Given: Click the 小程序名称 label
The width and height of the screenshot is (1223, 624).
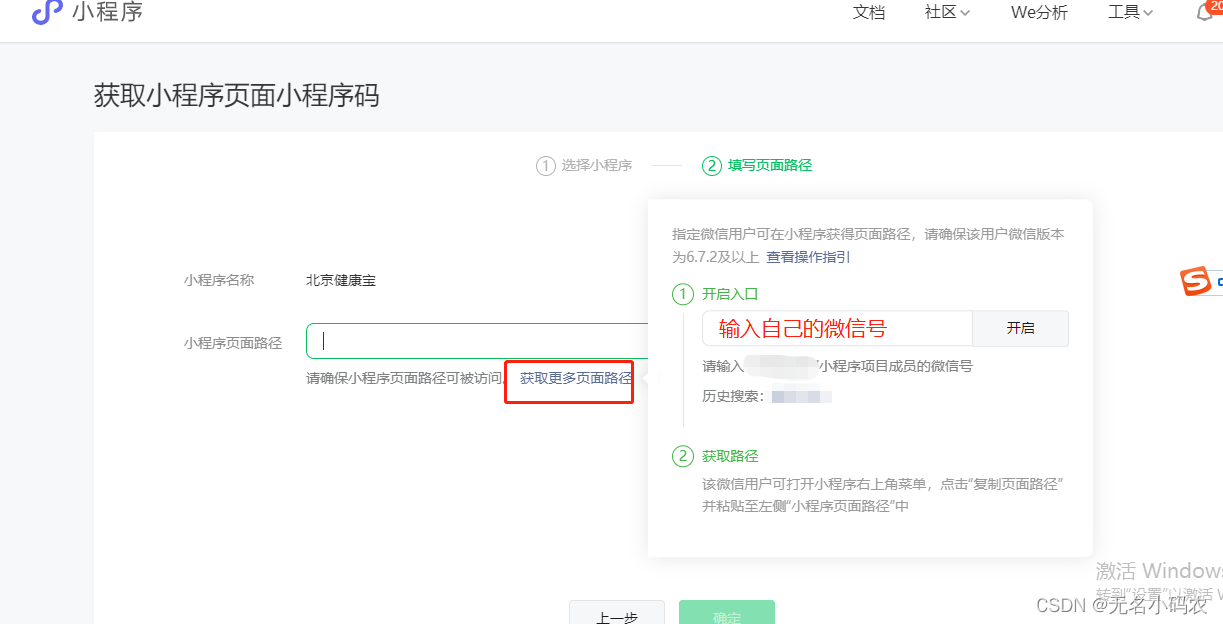Looking at the screenshot, I should [x=219, y=281].
